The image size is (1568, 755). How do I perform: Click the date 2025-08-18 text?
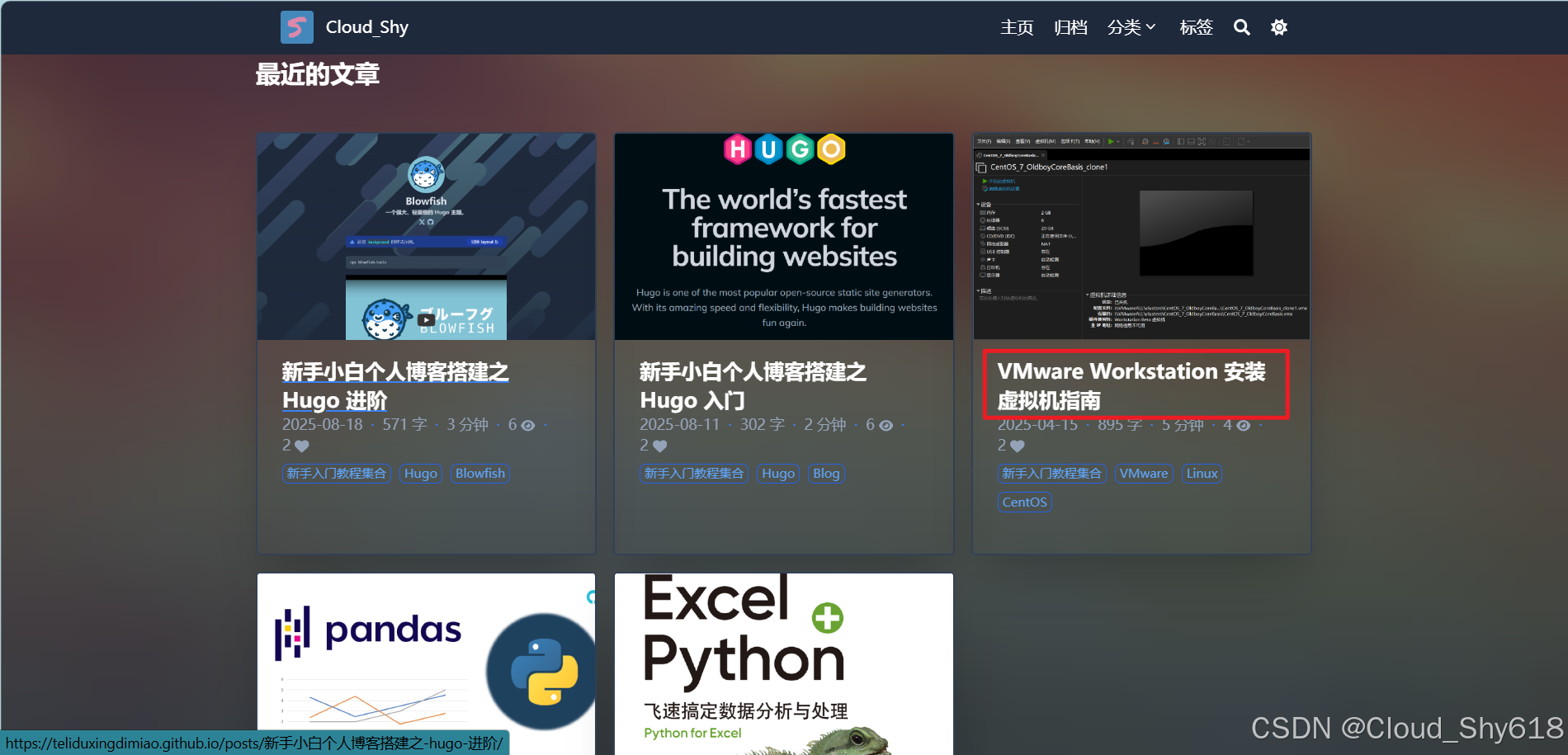tap(323, 425)
